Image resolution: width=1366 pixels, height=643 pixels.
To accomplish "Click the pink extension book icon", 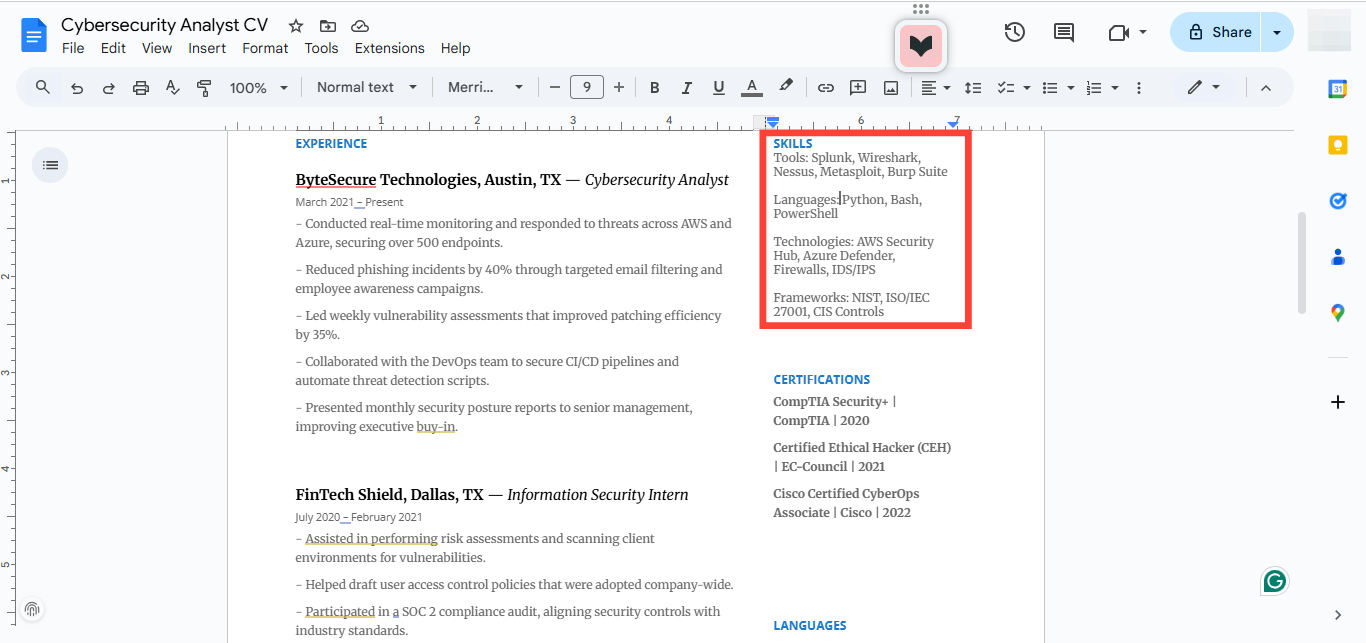I will [x=920, y=46].
